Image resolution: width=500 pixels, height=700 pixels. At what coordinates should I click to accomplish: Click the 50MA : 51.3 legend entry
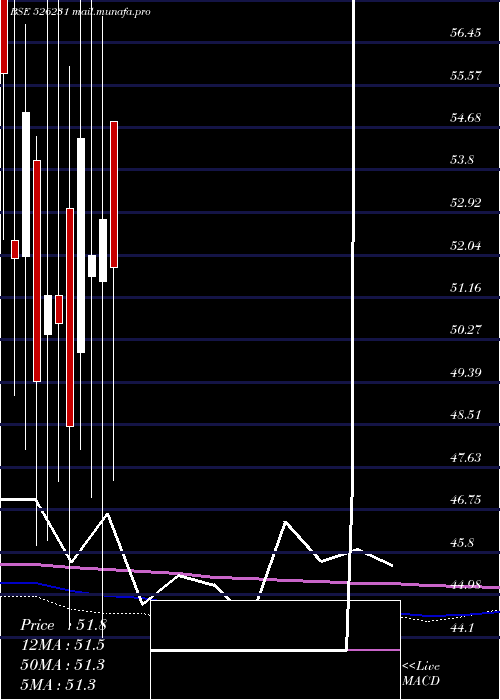coord(62,665)
